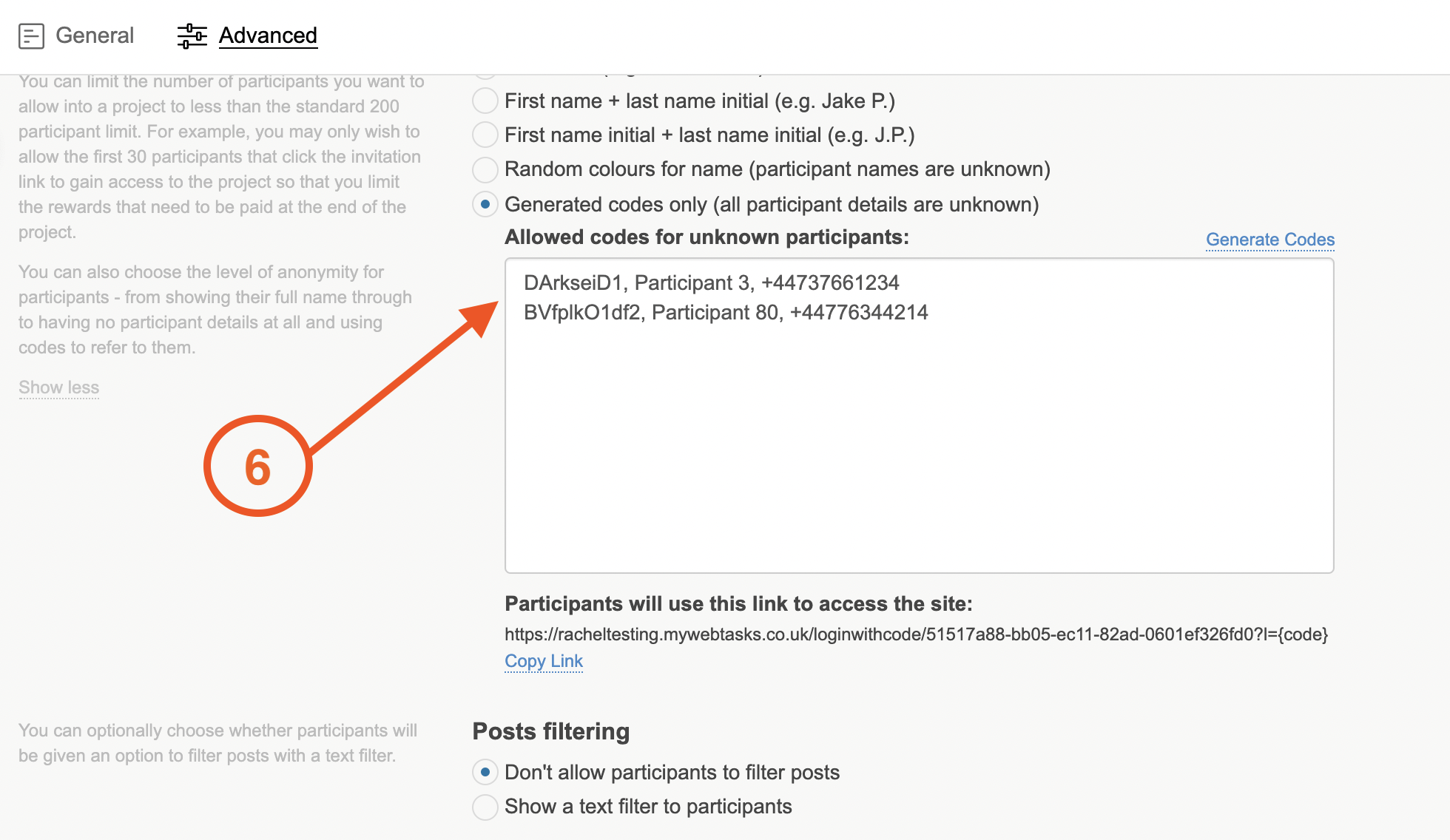Viewport: 1450px width, 840px height.
Task: Switch to the General tab label
Action: tap(95, 35)
